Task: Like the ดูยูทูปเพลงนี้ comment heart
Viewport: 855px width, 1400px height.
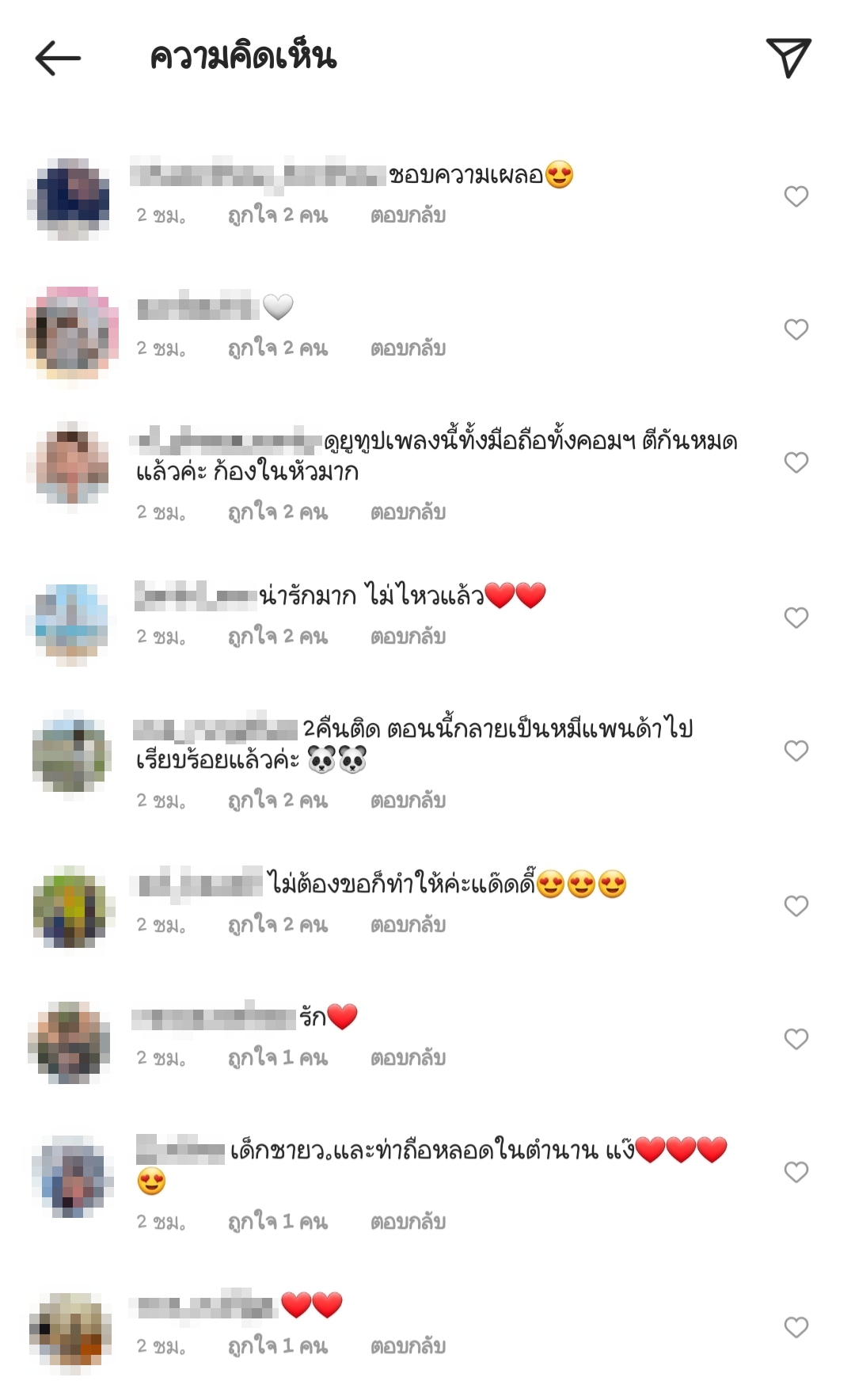Action: click(x=796, y=462)
